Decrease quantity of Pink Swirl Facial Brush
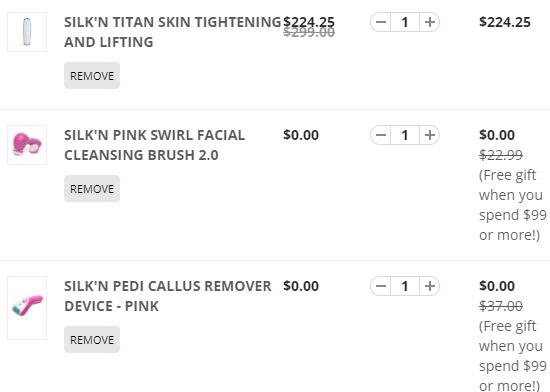550x392 pixels. pos(381,135)
